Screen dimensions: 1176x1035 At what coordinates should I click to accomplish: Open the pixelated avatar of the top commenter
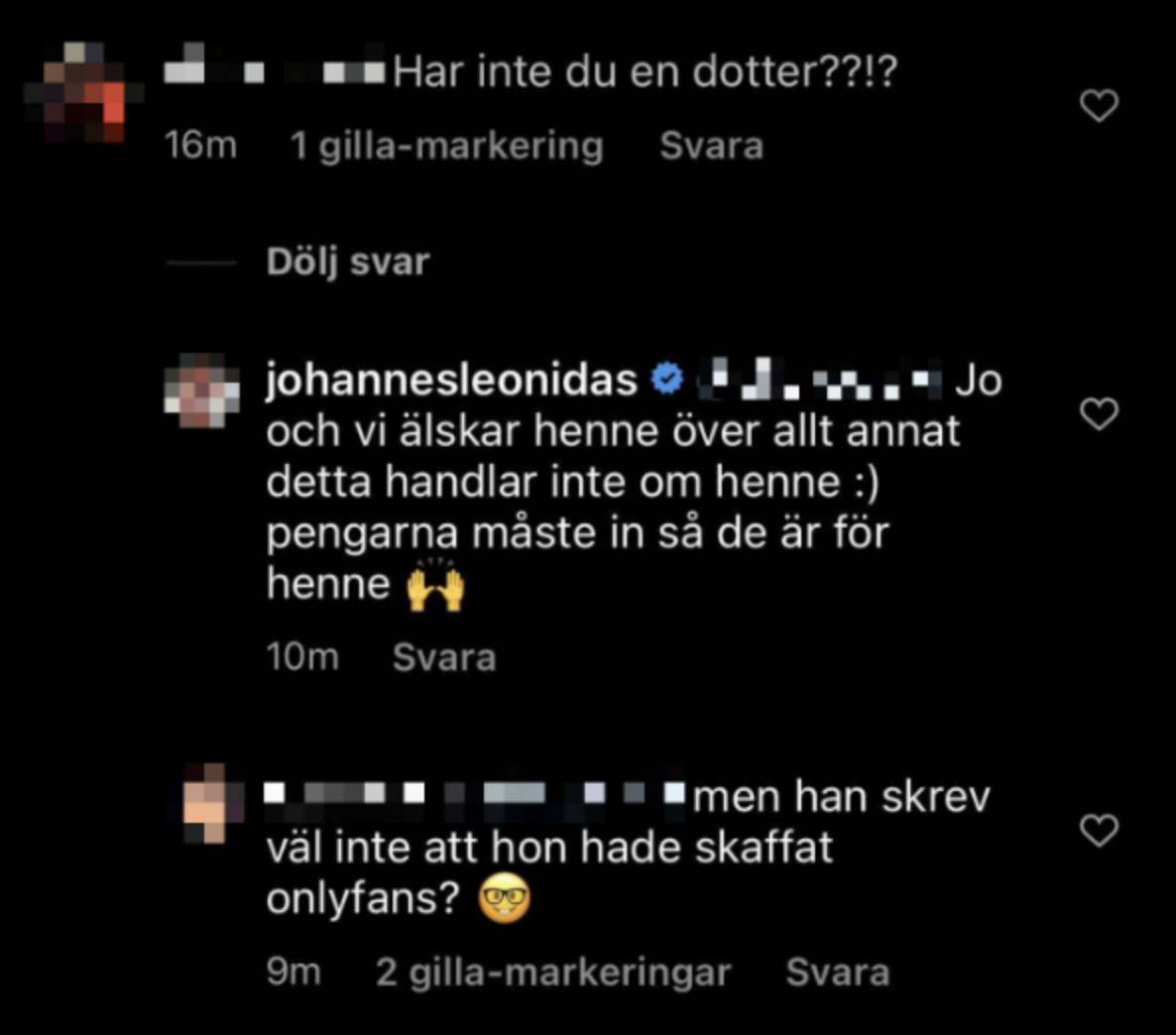pos(84,92)
